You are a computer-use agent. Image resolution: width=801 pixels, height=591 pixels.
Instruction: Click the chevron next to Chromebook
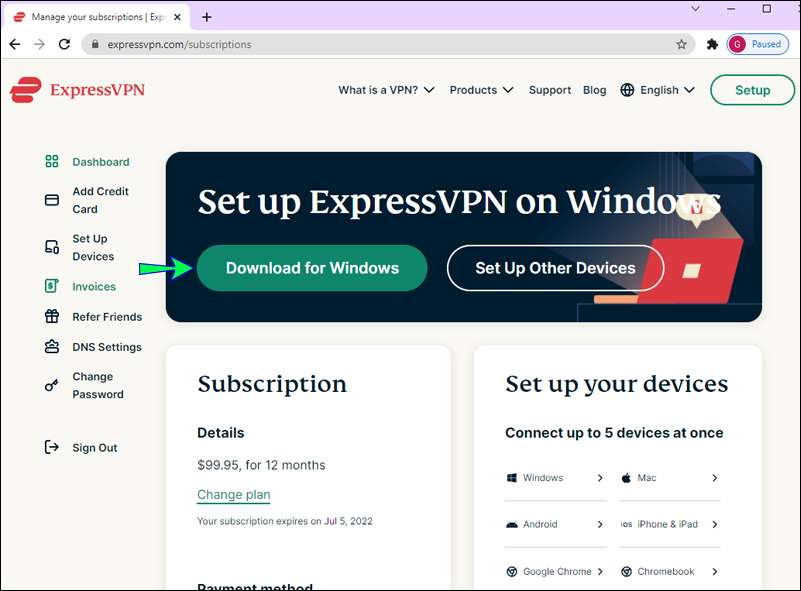coord(714,572)
